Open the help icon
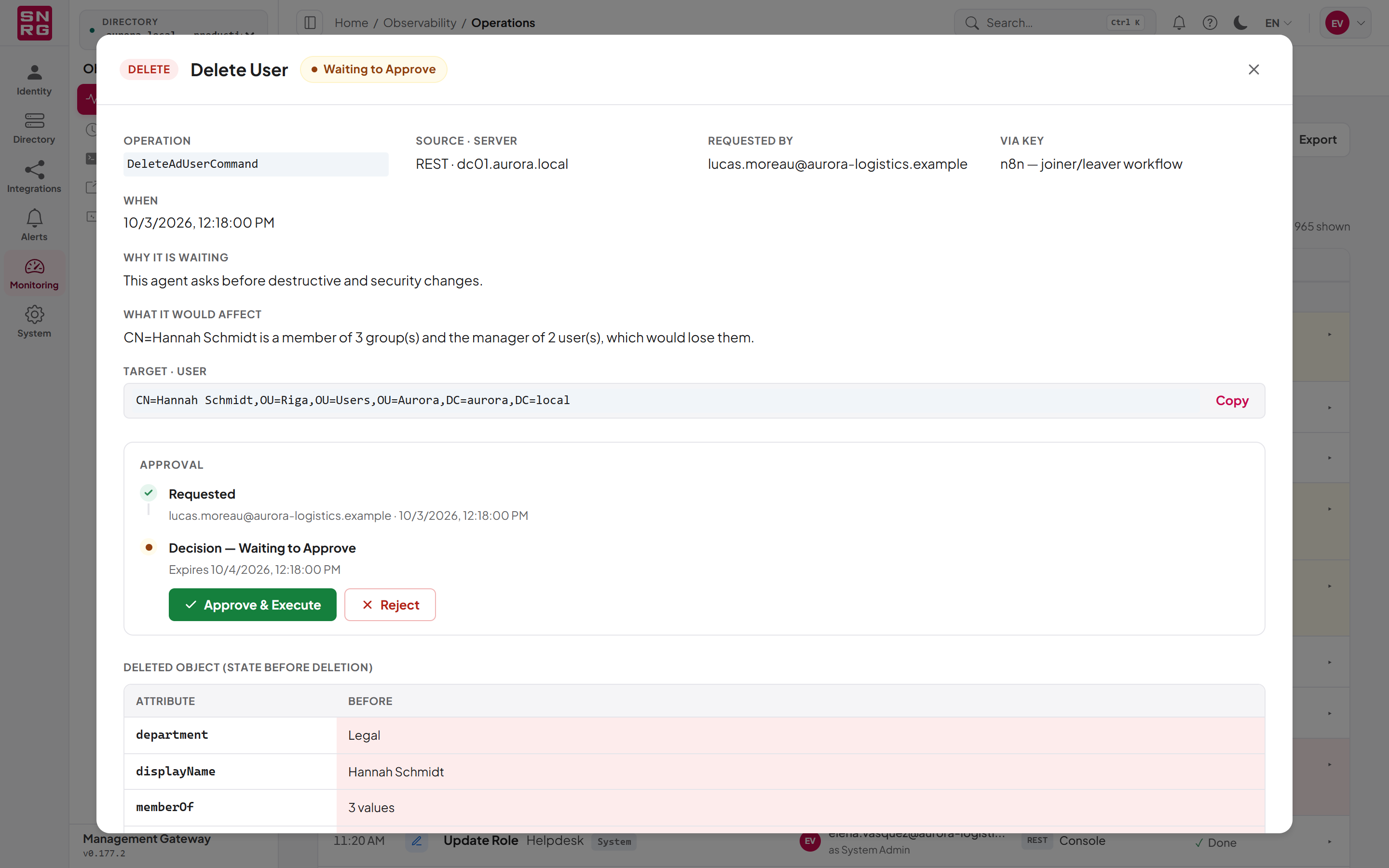Screen dimensions: 1389x868 coord(1210,23)
